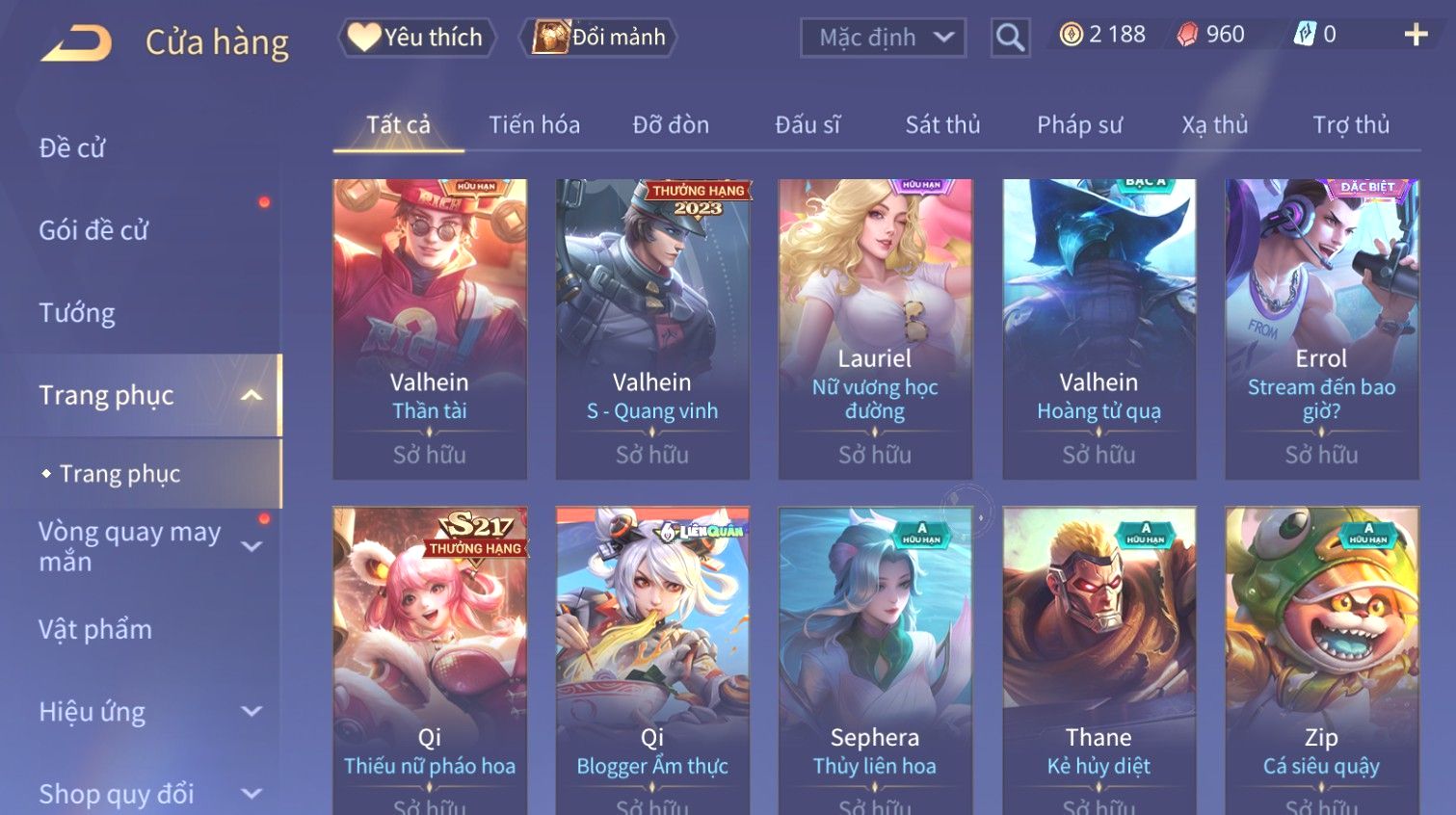Switch to the Tiến hóa tab

point(534,125)
